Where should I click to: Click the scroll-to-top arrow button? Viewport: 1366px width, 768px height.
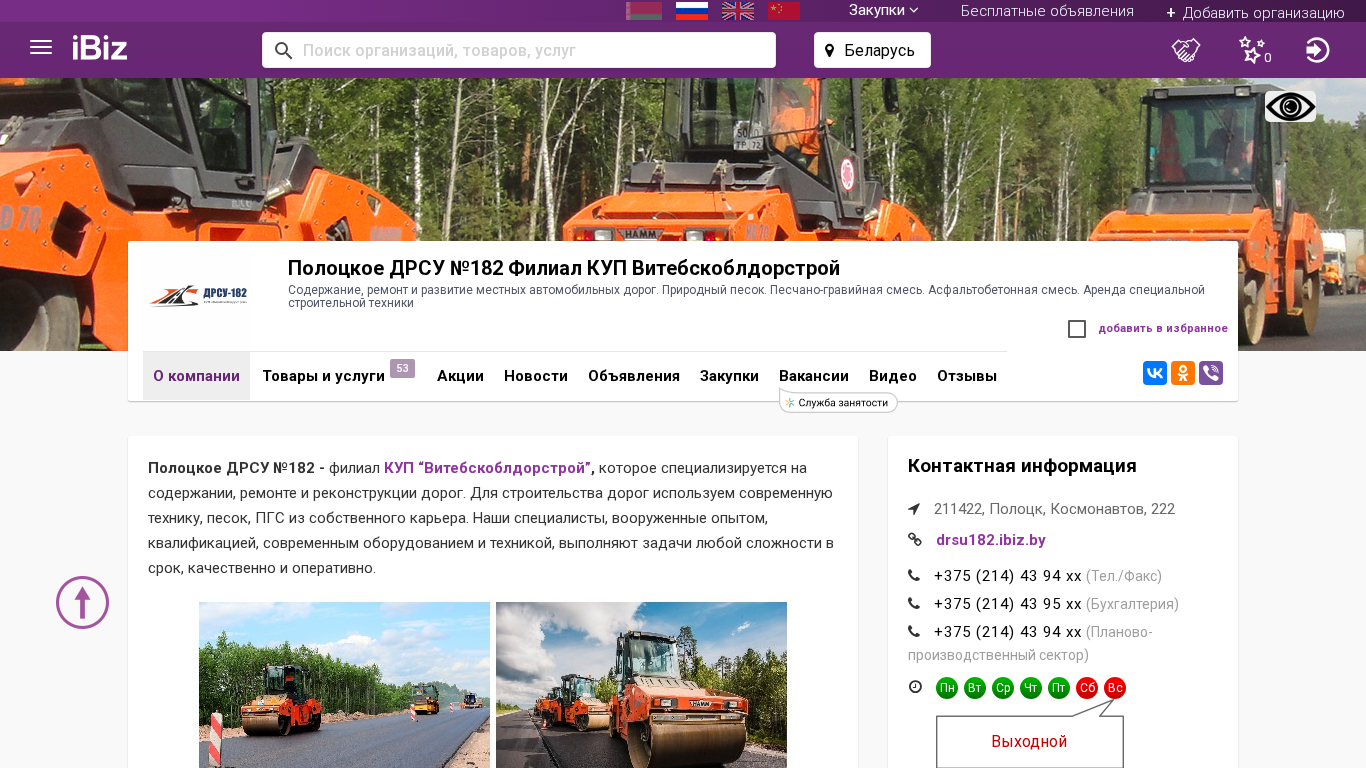(x=82, y=602)
